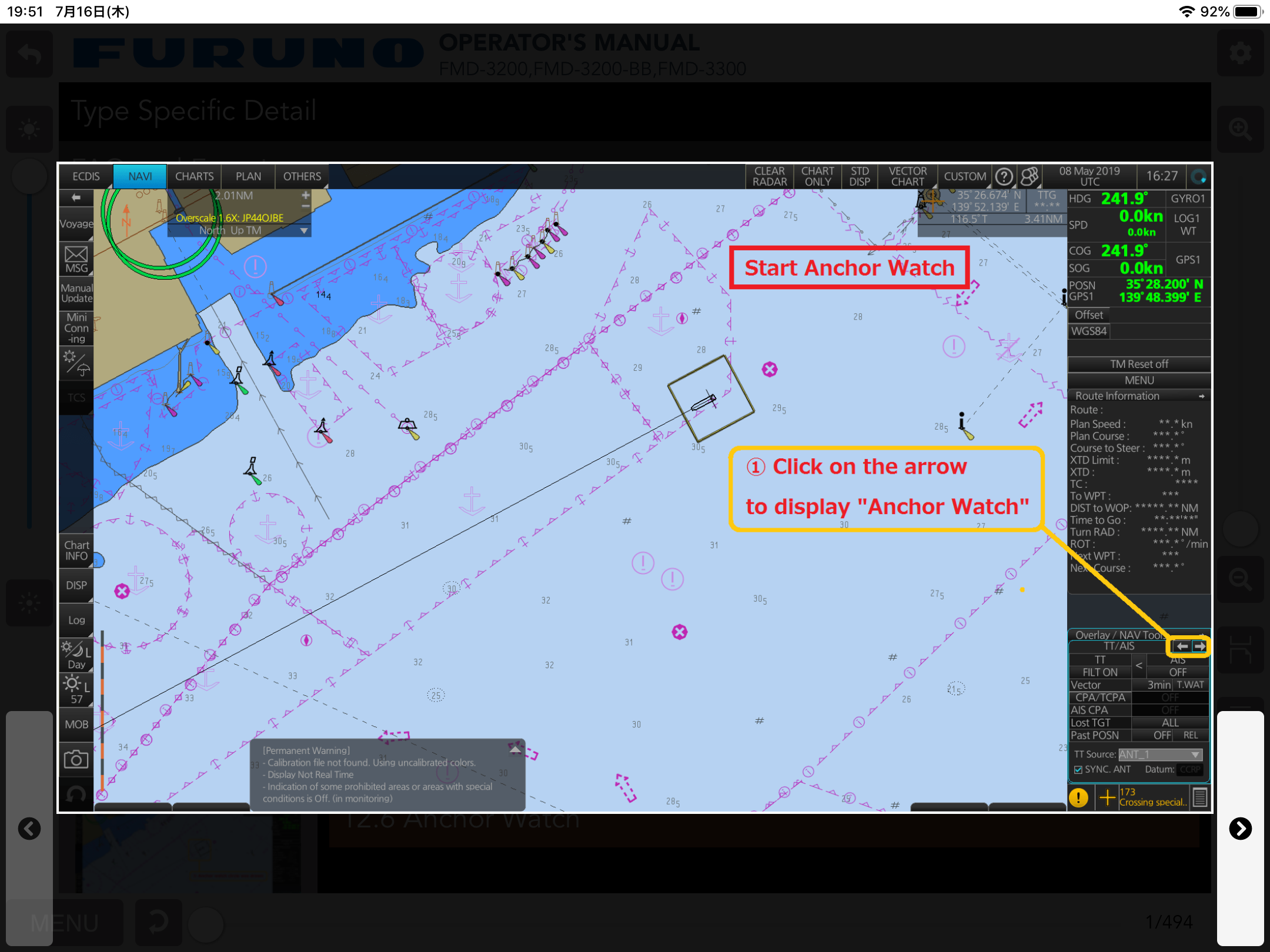The height and width of the screenshot is (952, 1270).
Task: Click the CHART ONLY button
Action: point(818,176)
